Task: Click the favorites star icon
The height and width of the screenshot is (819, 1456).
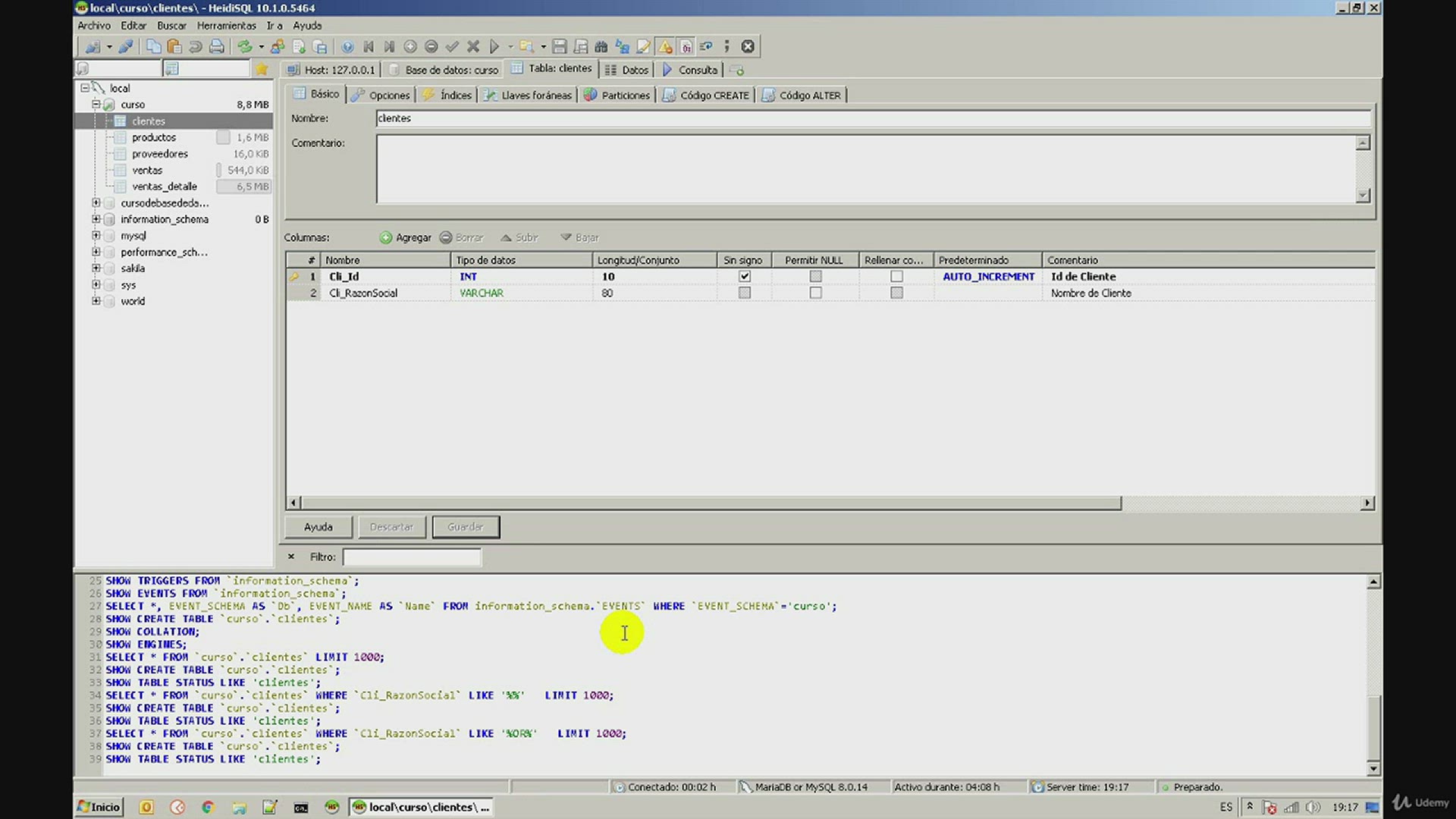Action: [x=262, y=69]
